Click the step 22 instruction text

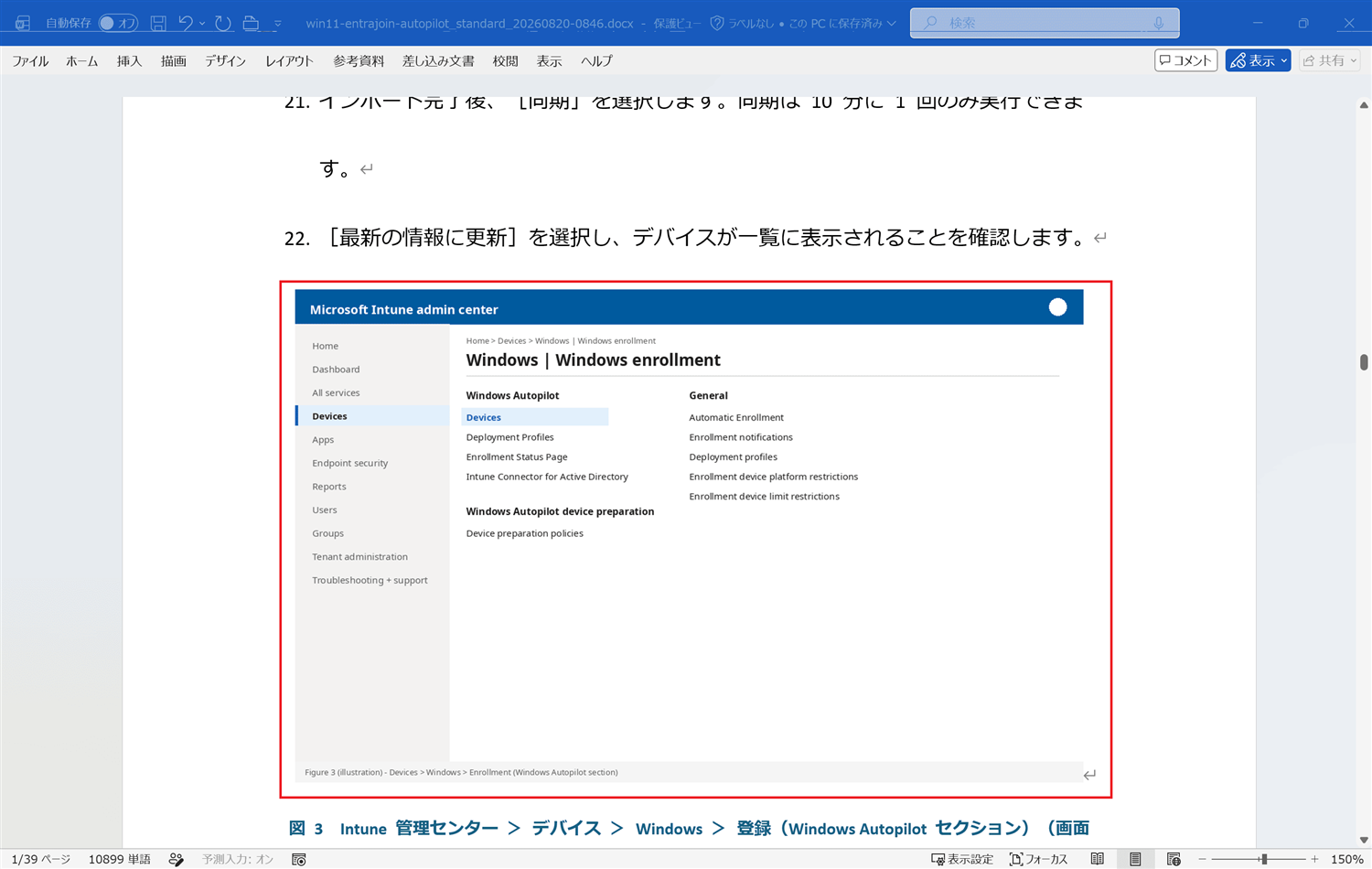pyautogui.click(x=686, y=238)
